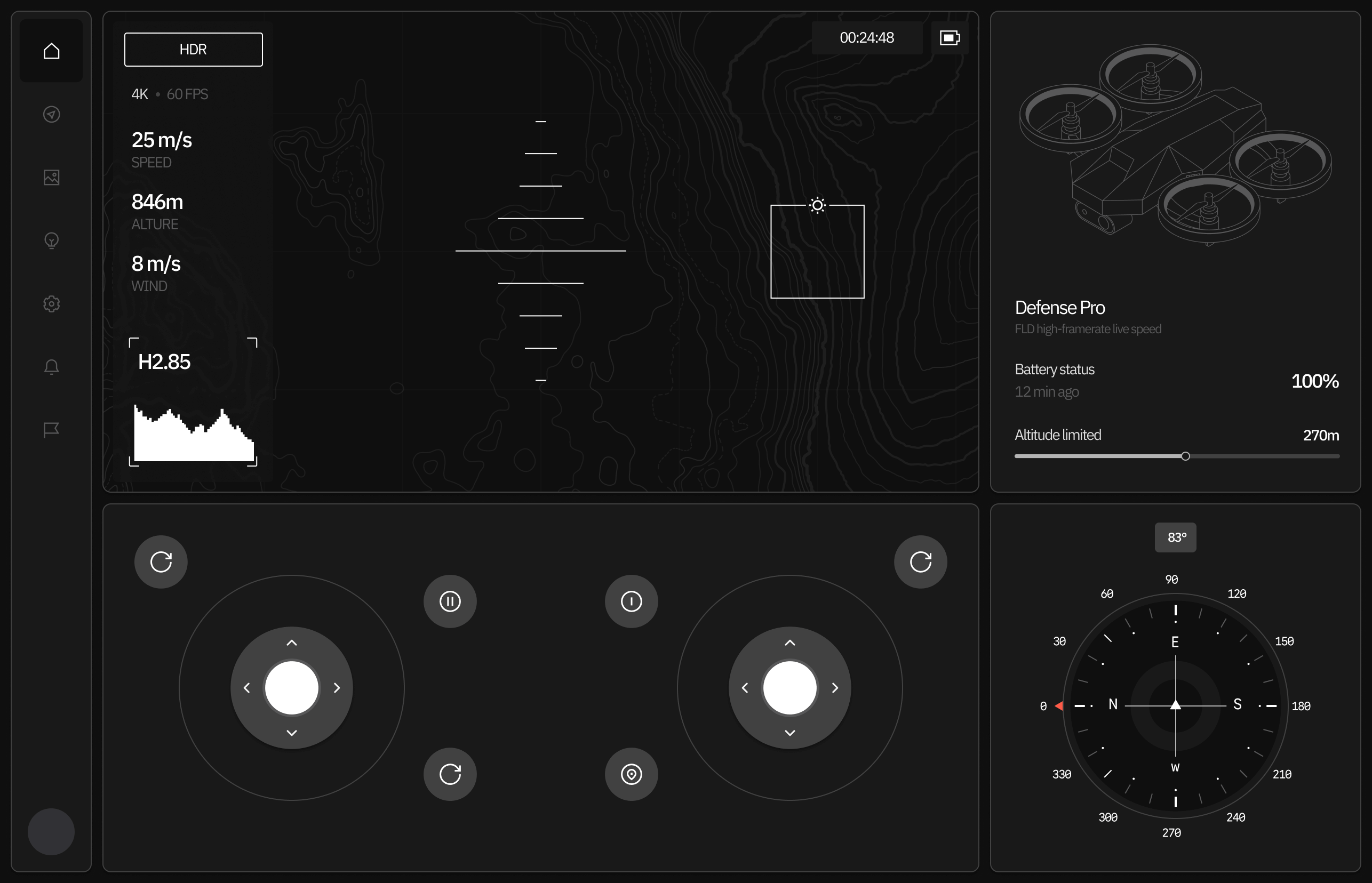This screenshot has height=883, width=1372.
Task: Open the lightbulb tips sidebar icon
Action: point(52,240)
